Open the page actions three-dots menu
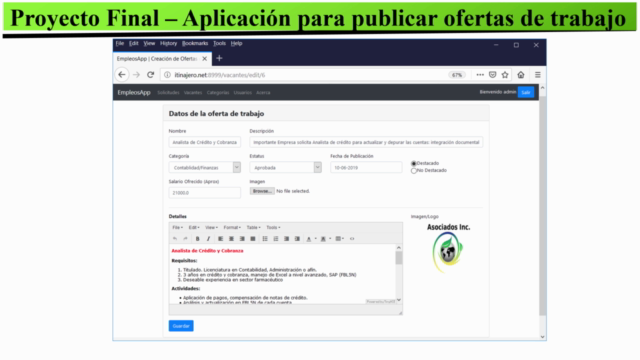 click(480, 75)
